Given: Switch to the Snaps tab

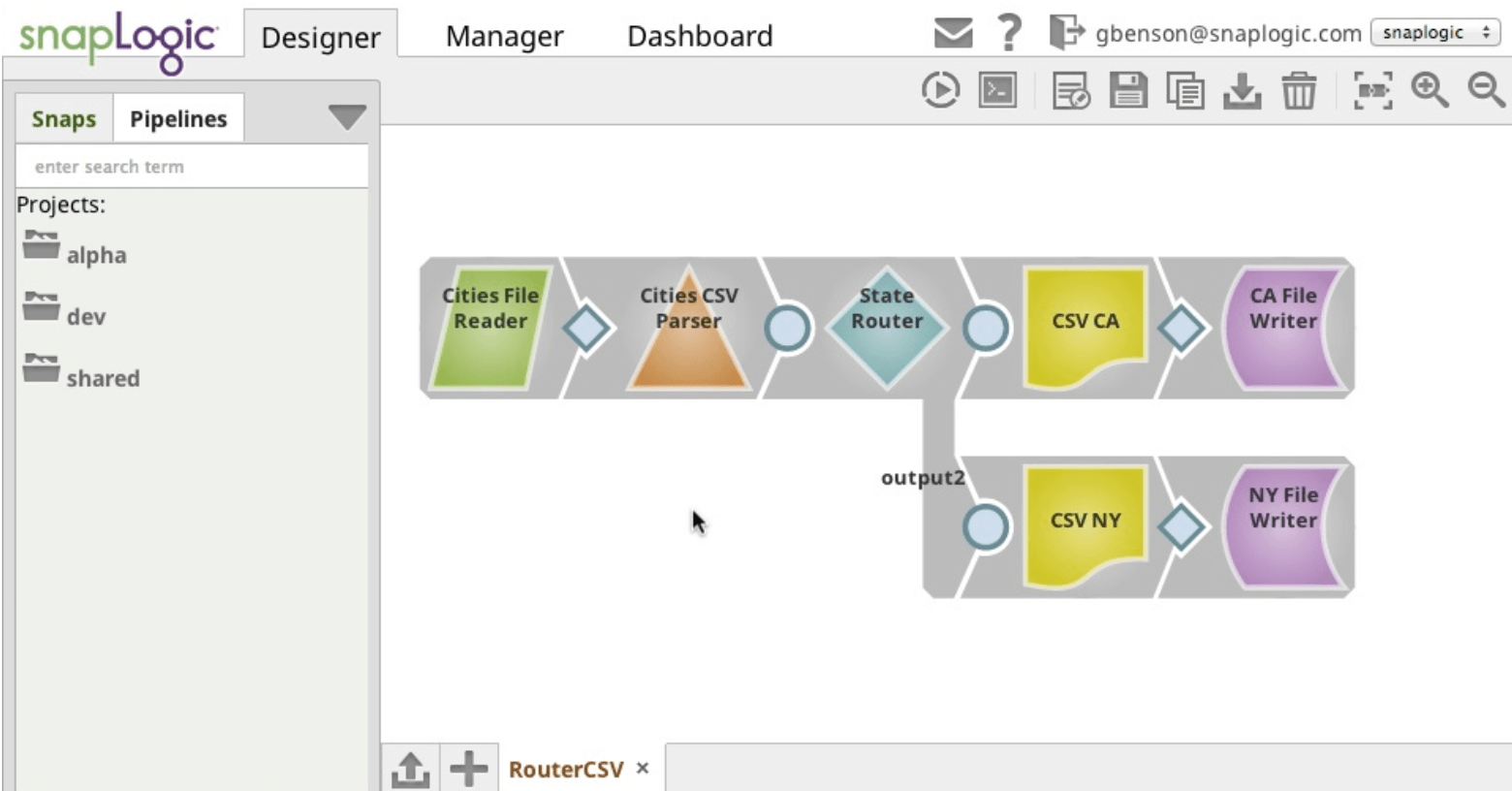Looking at the screenshot, I should pyautogui.click(x=62, y=118).
